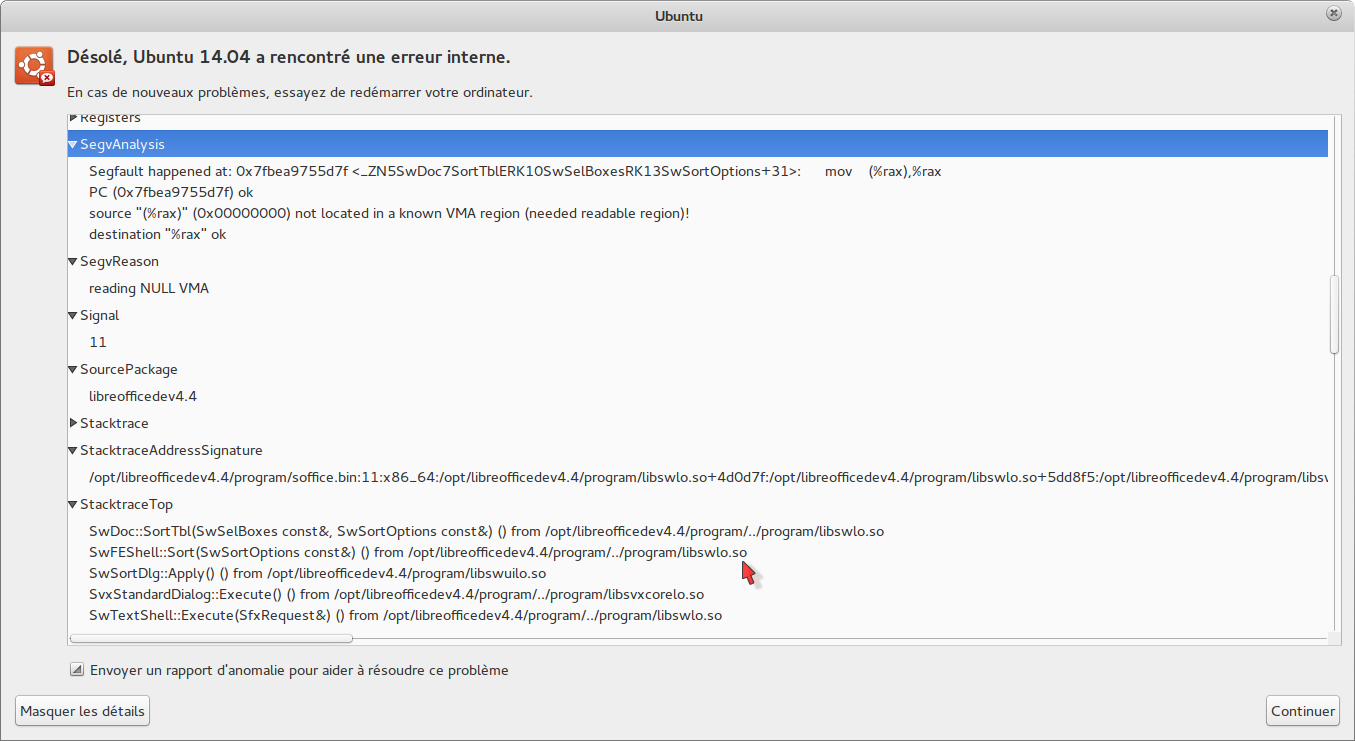Viewport: 1355px width, 741px height.
Task: Close the Ubuntu error dialog window
Action: [x=1334, y=14]
